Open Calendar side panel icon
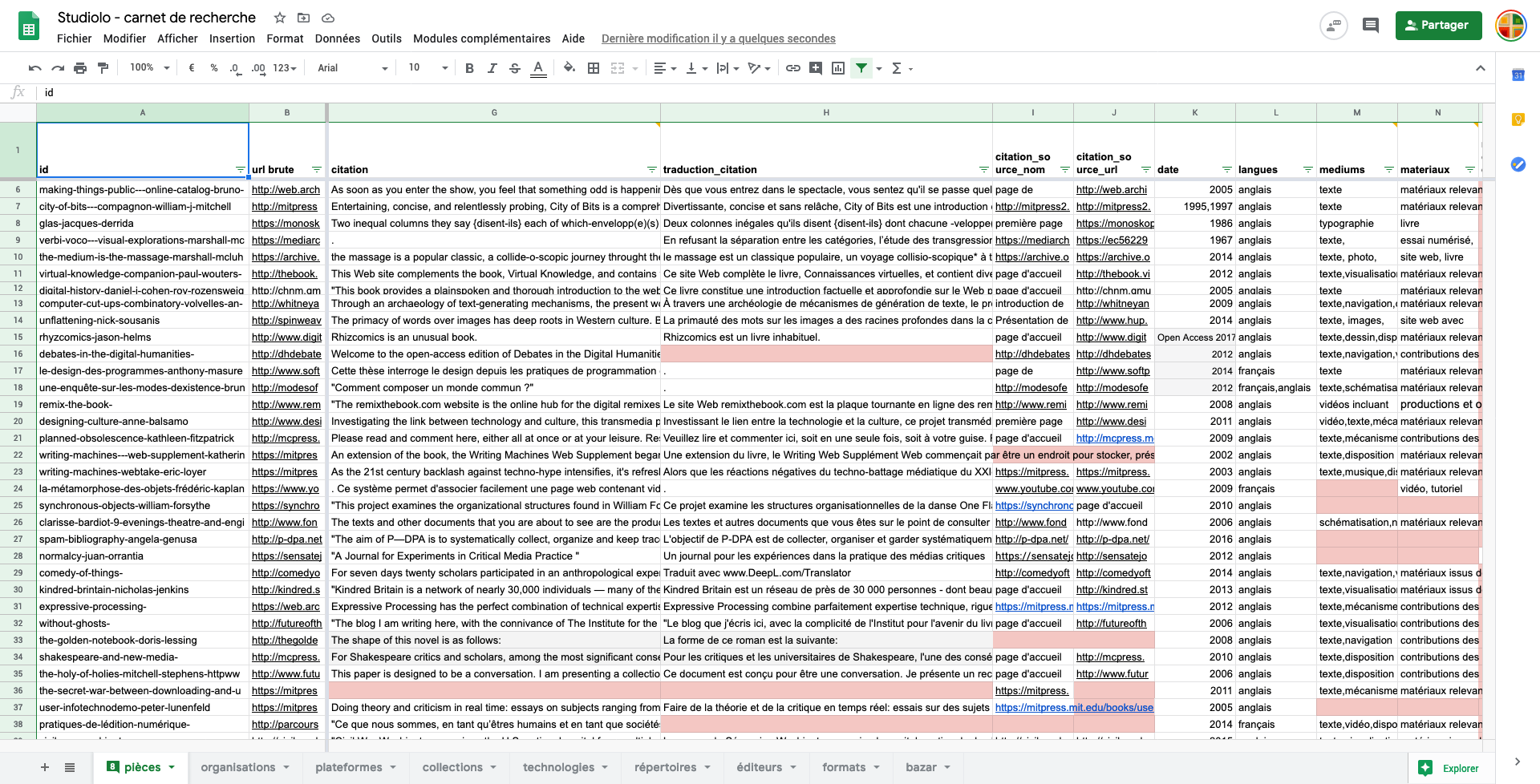Image resolution: width=1540 pixels, height=784 pixels. click(1518, 75)
